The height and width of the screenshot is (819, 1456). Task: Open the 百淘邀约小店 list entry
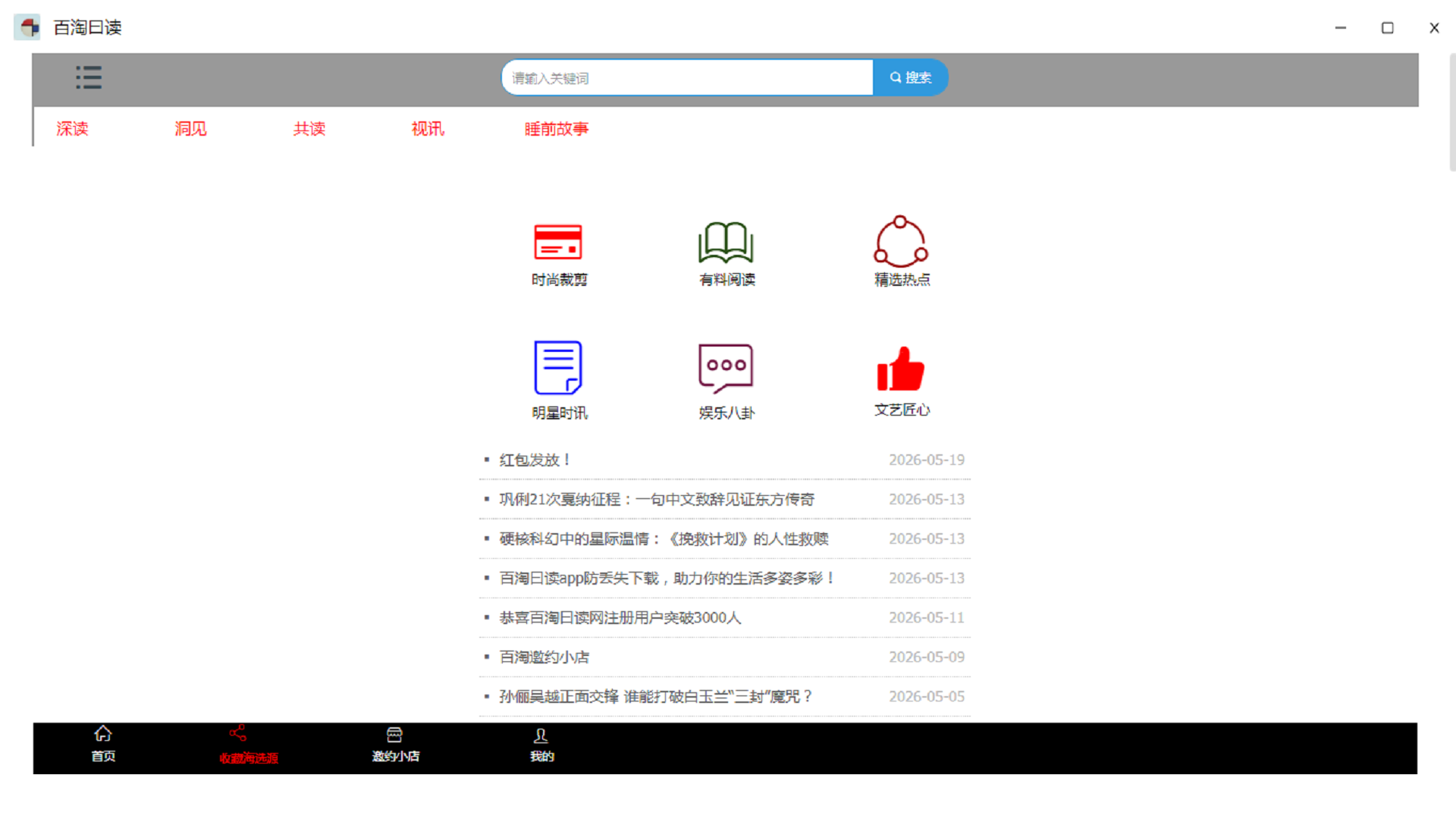click(544, 657)
